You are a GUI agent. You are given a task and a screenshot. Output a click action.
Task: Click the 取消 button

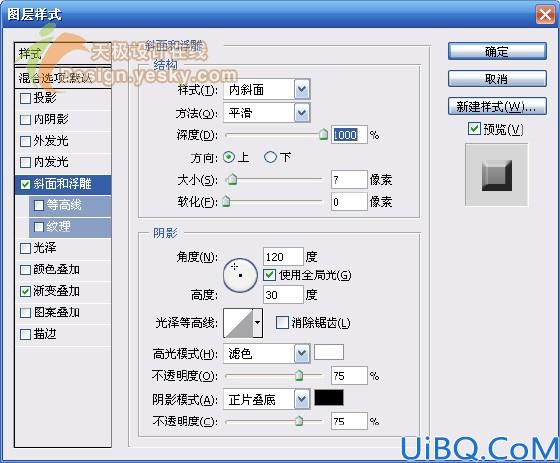497,78
